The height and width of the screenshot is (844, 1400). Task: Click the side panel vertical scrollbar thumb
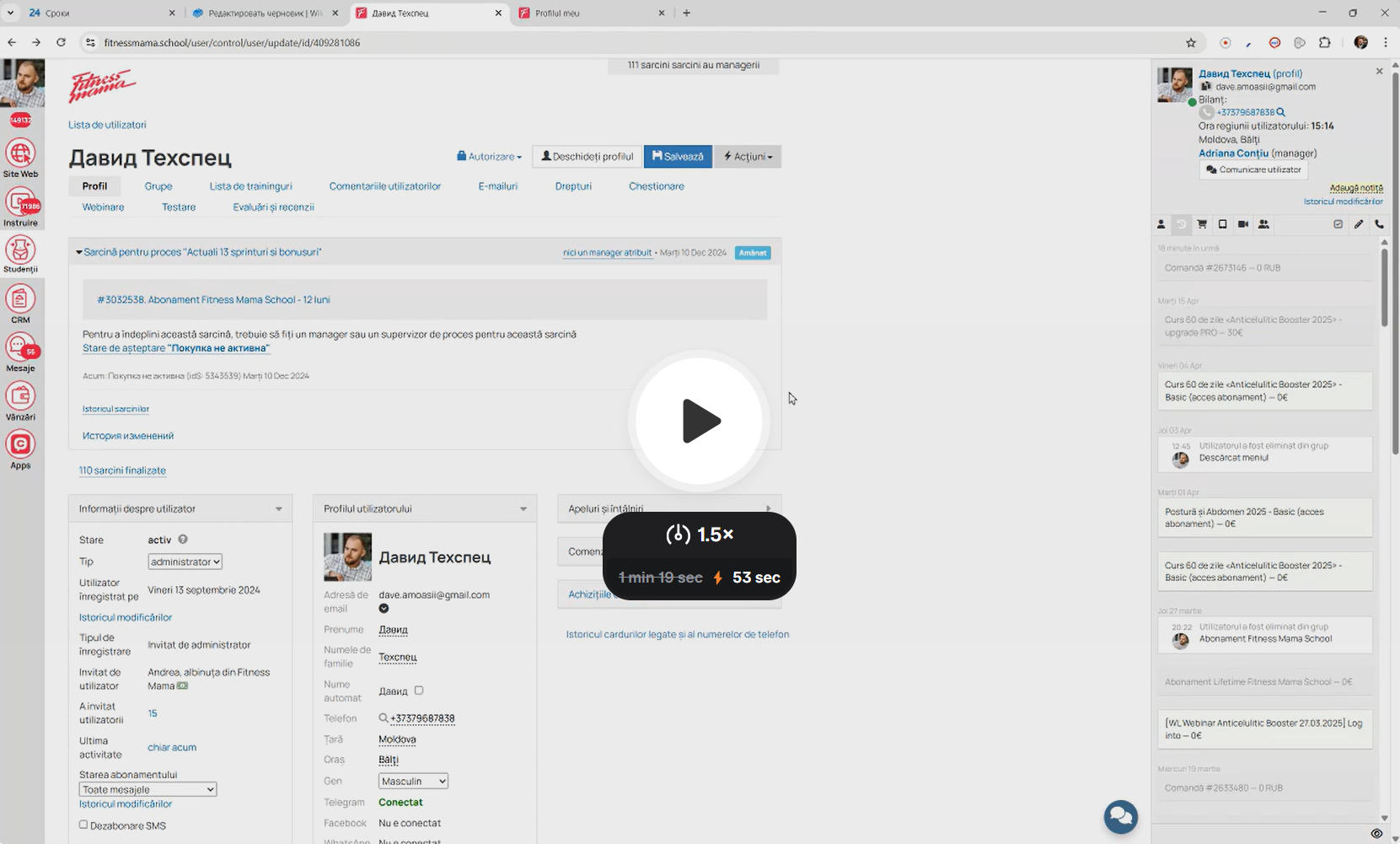point(1384,287)
